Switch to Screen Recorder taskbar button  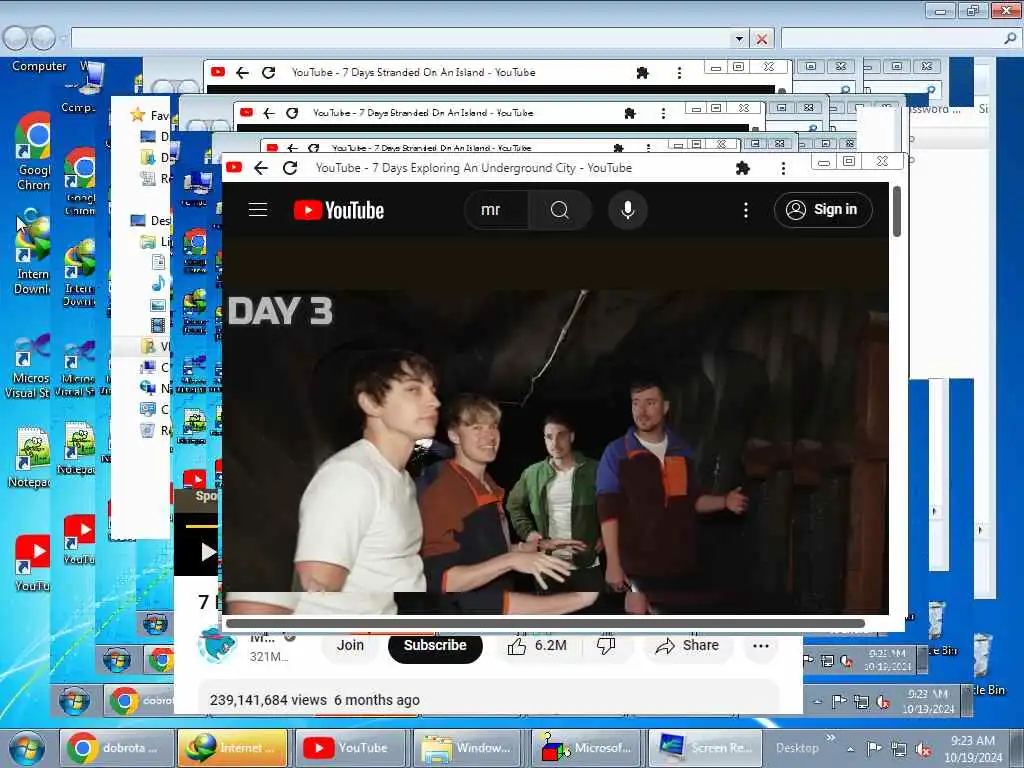tap(705, 748)
